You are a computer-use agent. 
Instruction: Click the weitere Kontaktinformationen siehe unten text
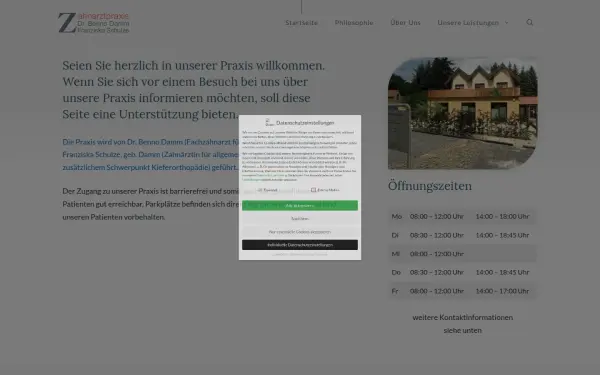(x=463, y=324)
